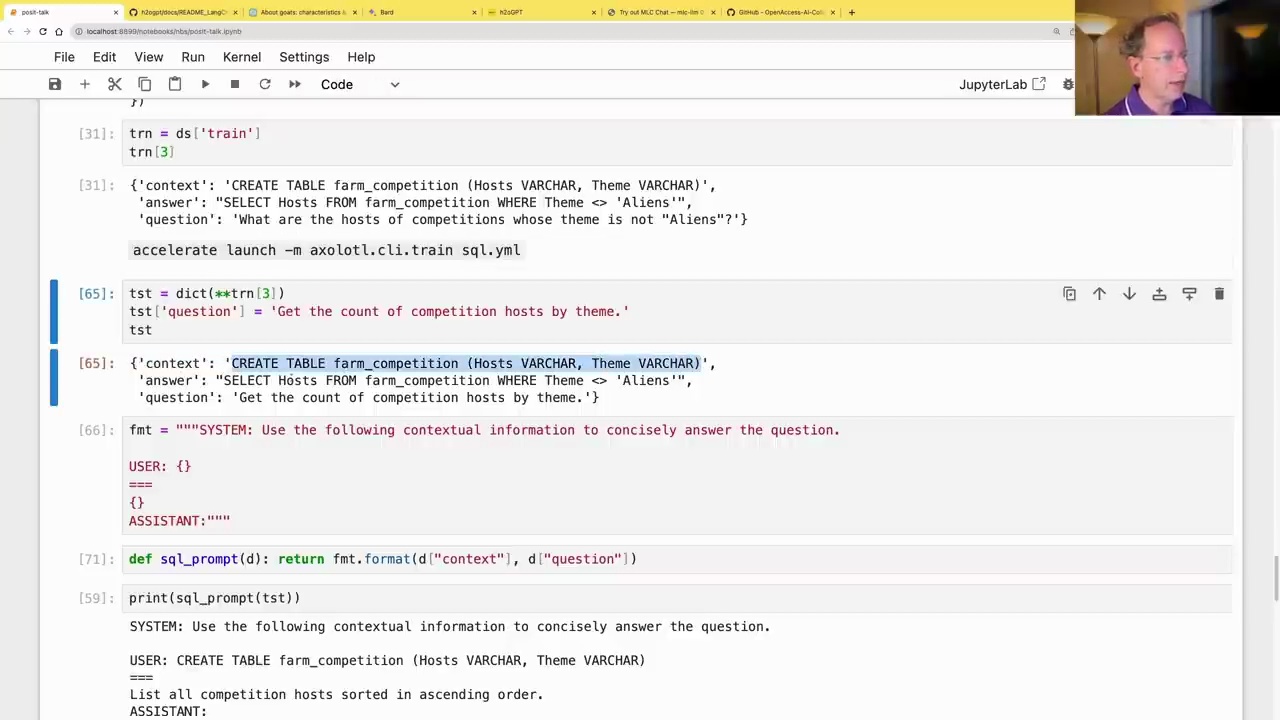1280x720 pixels.
Task: Open the Edit menu
Action: tap(104, 57)
